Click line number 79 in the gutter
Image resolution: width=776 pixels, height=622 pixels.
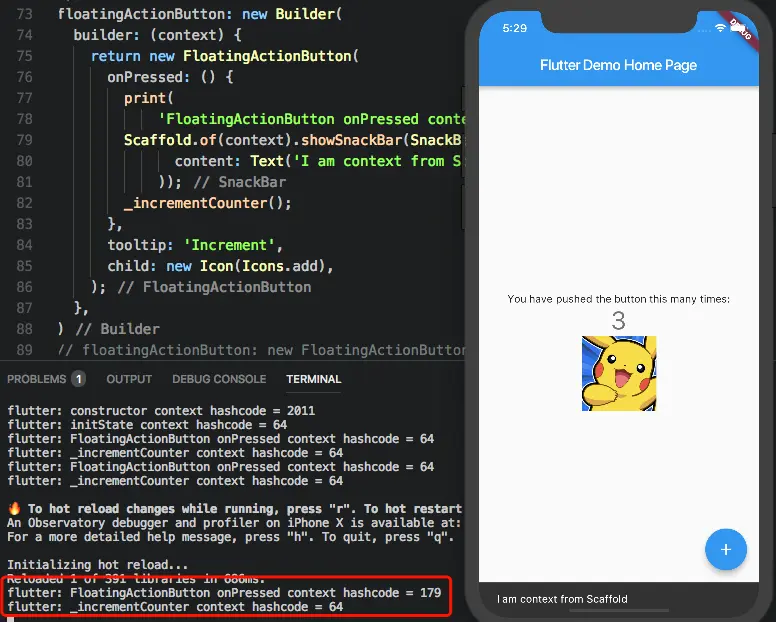tap(24, 140)
